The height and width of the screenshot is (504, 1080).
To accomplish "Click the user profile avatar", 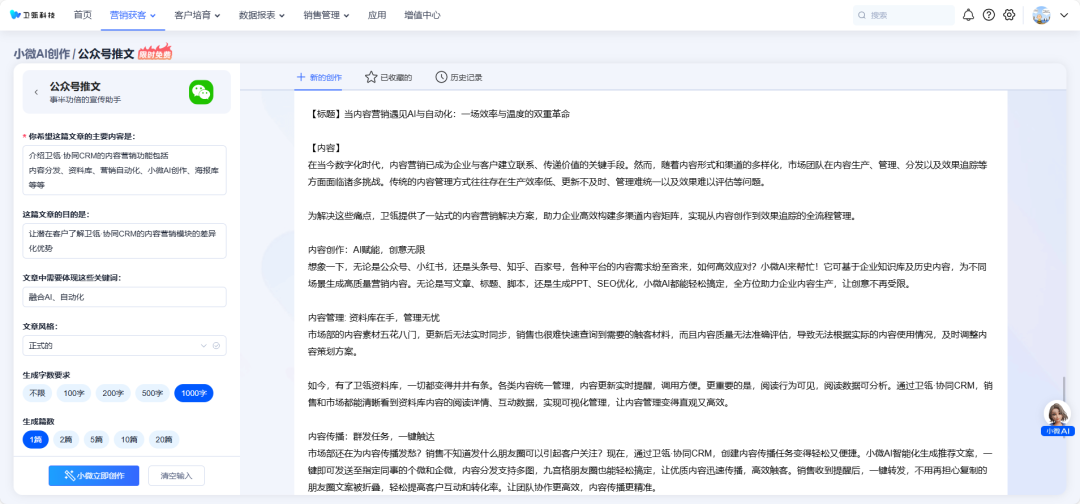I will click(1041, 15).
